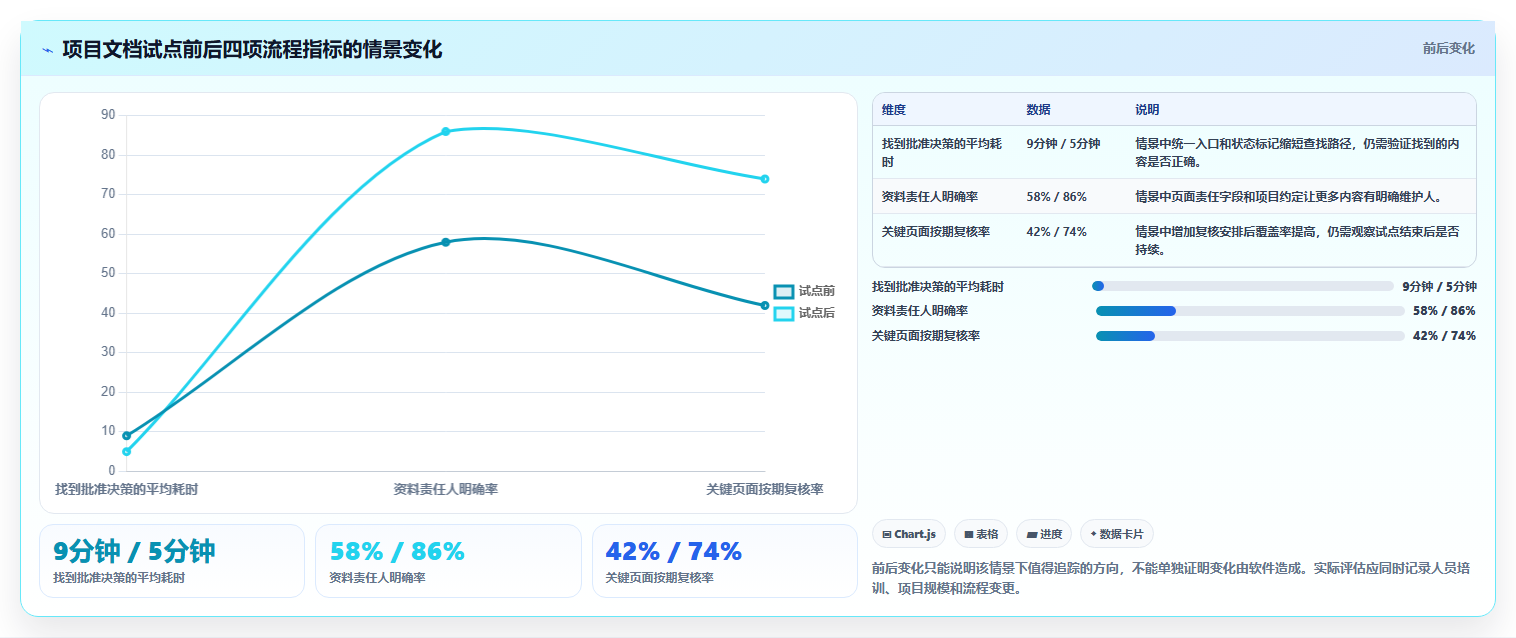Viewport: 1516px width, 638px height.
Task: Click the 9分钟 / 5分钟 progress value
Action: pyautogui.click(x=1439, y=286)
